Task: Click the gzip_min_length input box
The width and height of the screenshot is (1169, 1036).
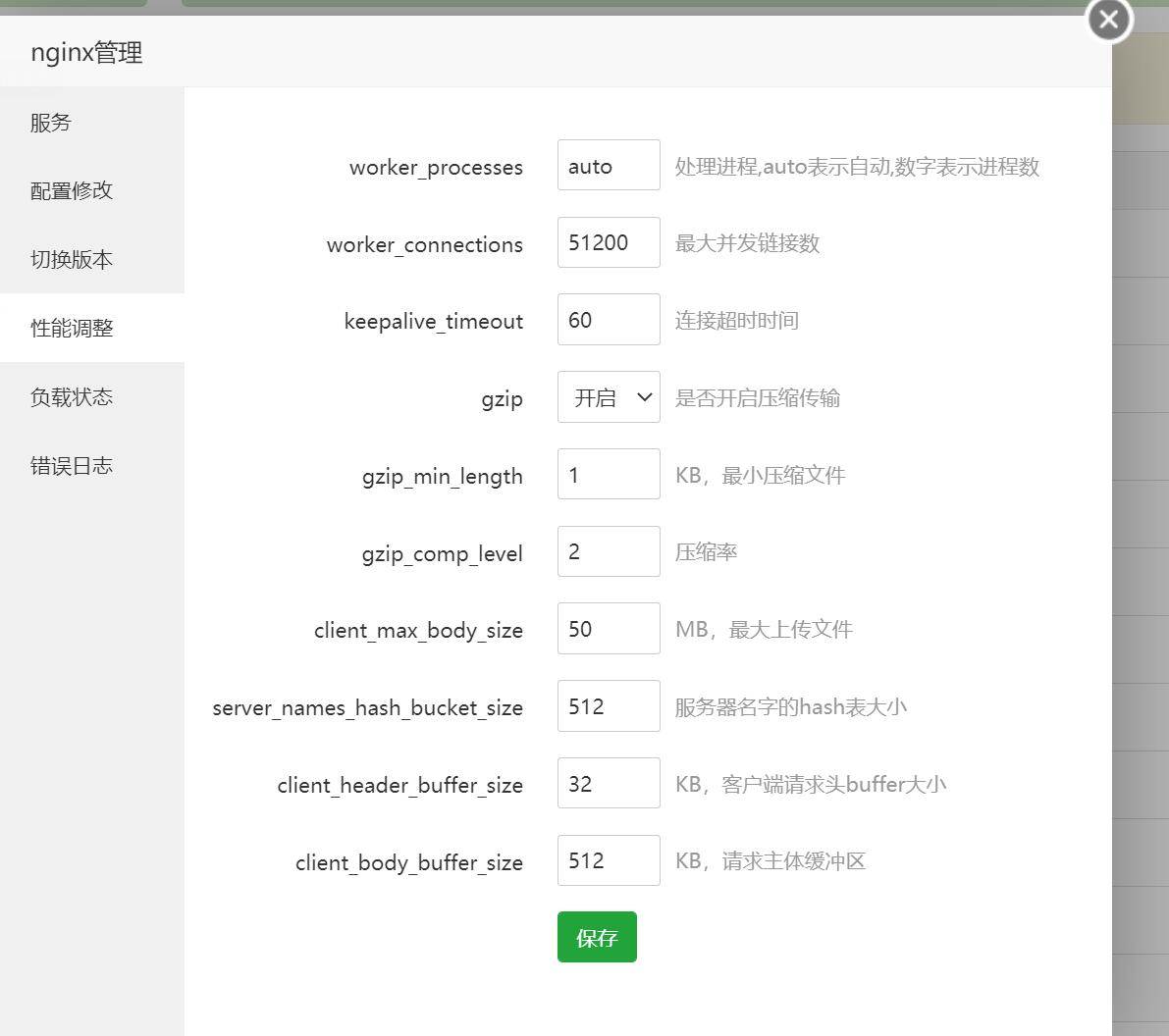Action: [x=608, y=474]
